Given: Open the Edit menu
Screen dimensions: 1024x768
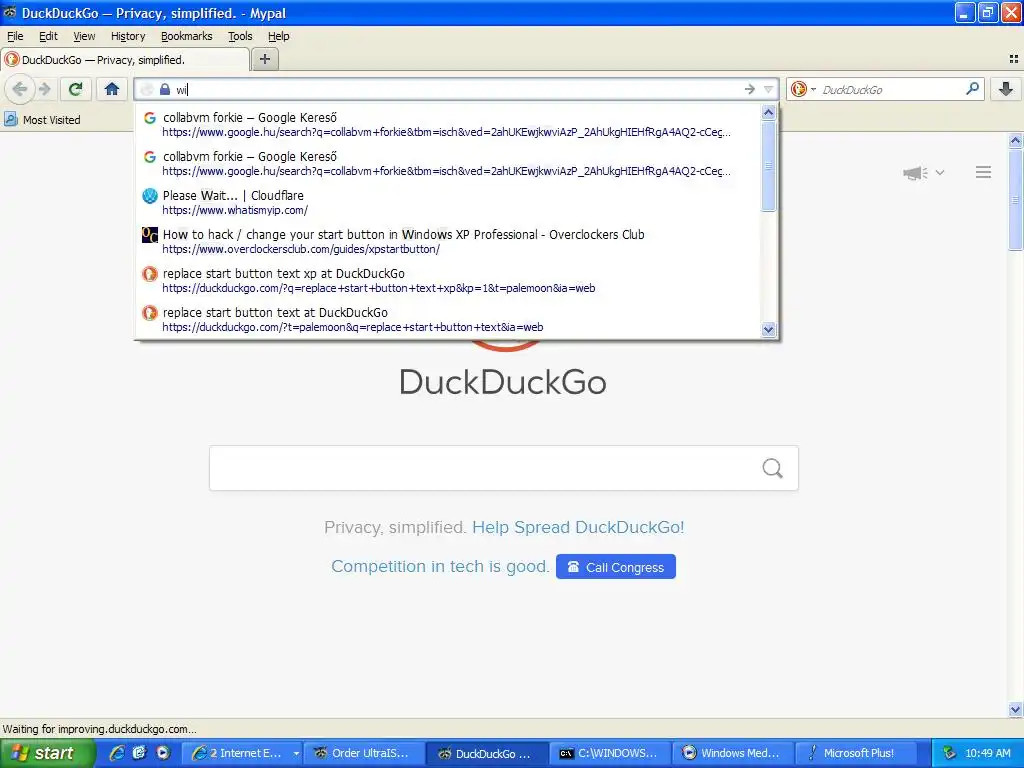Looking at the screenshot, I should [48, 36].
